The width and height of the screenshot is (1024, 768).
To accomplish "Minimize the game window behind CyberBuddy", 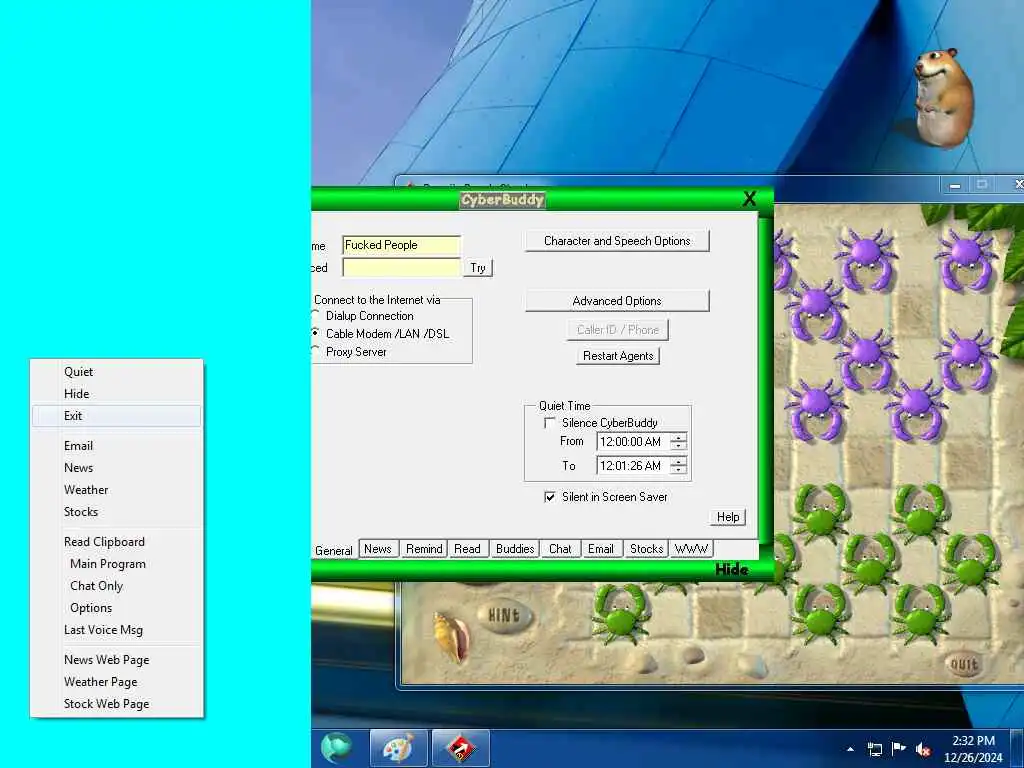I will tap(955, 185).
